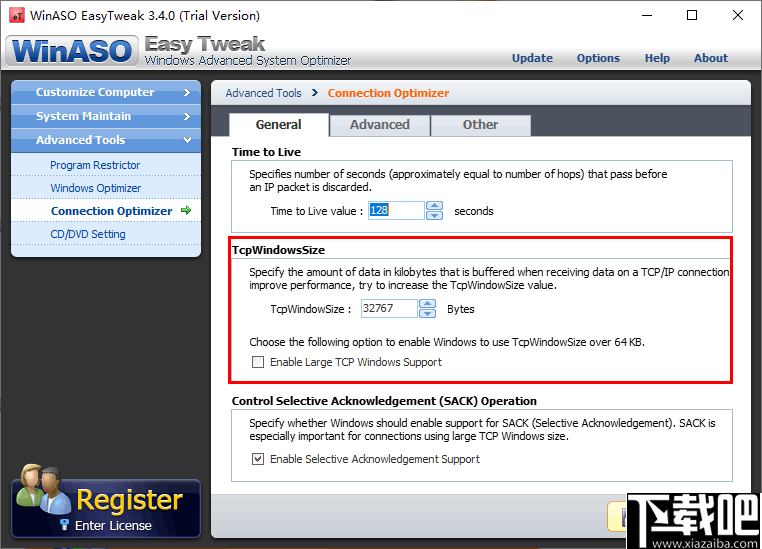Screen dimensions: 762x549
Task: Click the Connection Optimizer breadcrumb title
Action: pos(388,93)
